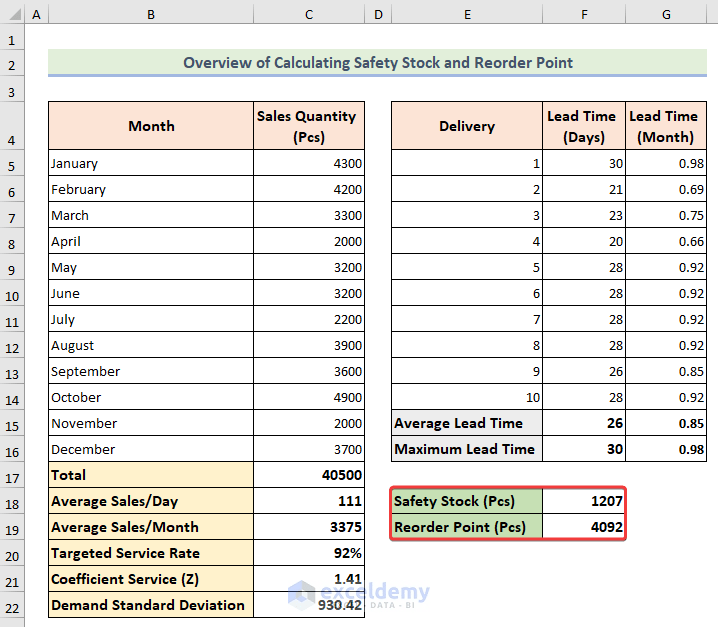Click the 92% service rate cell
Screen dimensions: 718x627
[x=309, y=553]
